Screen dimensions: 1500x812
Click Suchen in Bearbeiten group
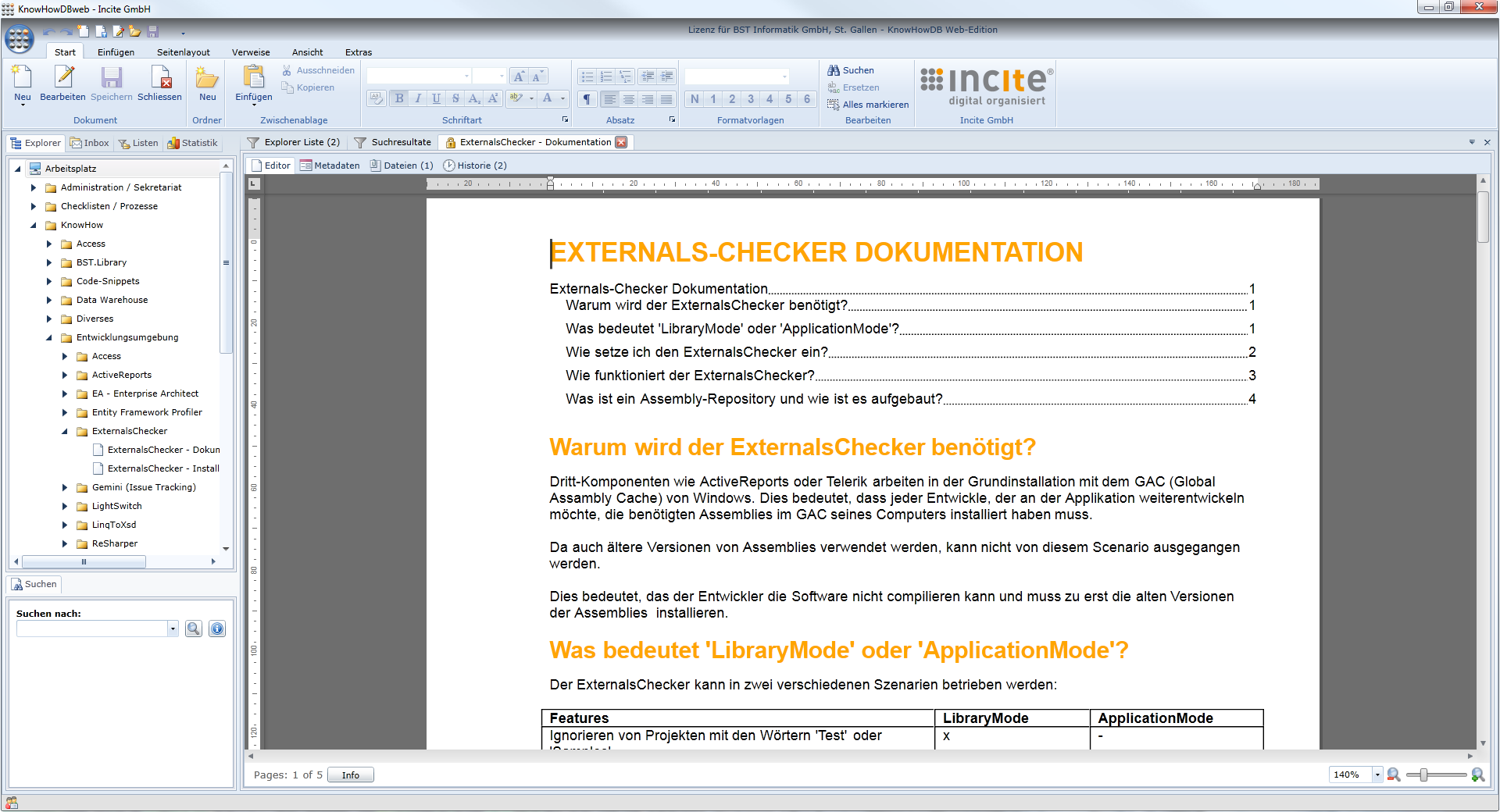click(x=851, y=70)
